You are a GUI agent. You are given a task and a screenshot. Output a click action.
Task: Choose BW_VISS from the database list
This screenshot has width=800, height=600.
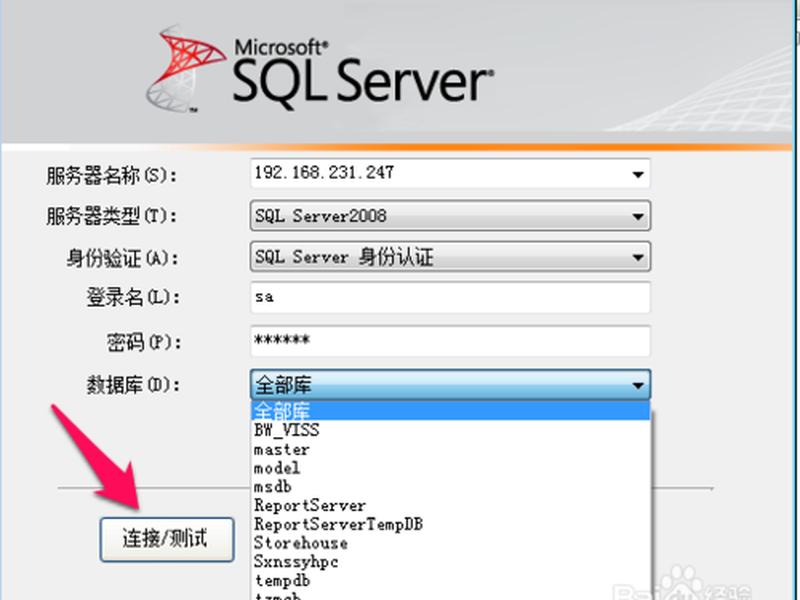coord(451,430)
